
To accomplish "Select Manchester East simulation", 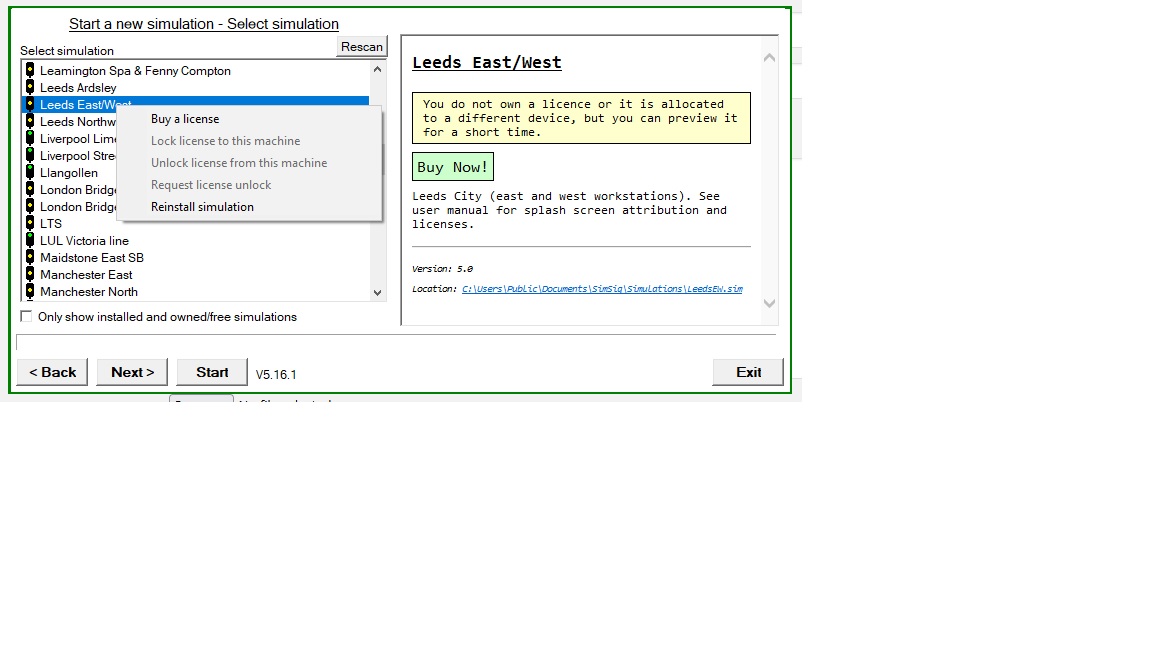I will 86,274.
